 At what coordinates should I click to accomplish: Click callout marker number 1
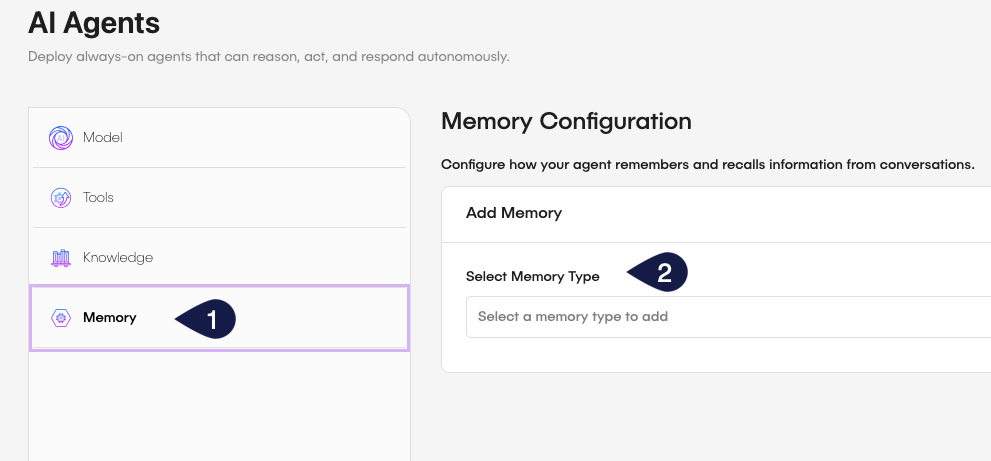point(208,319)
